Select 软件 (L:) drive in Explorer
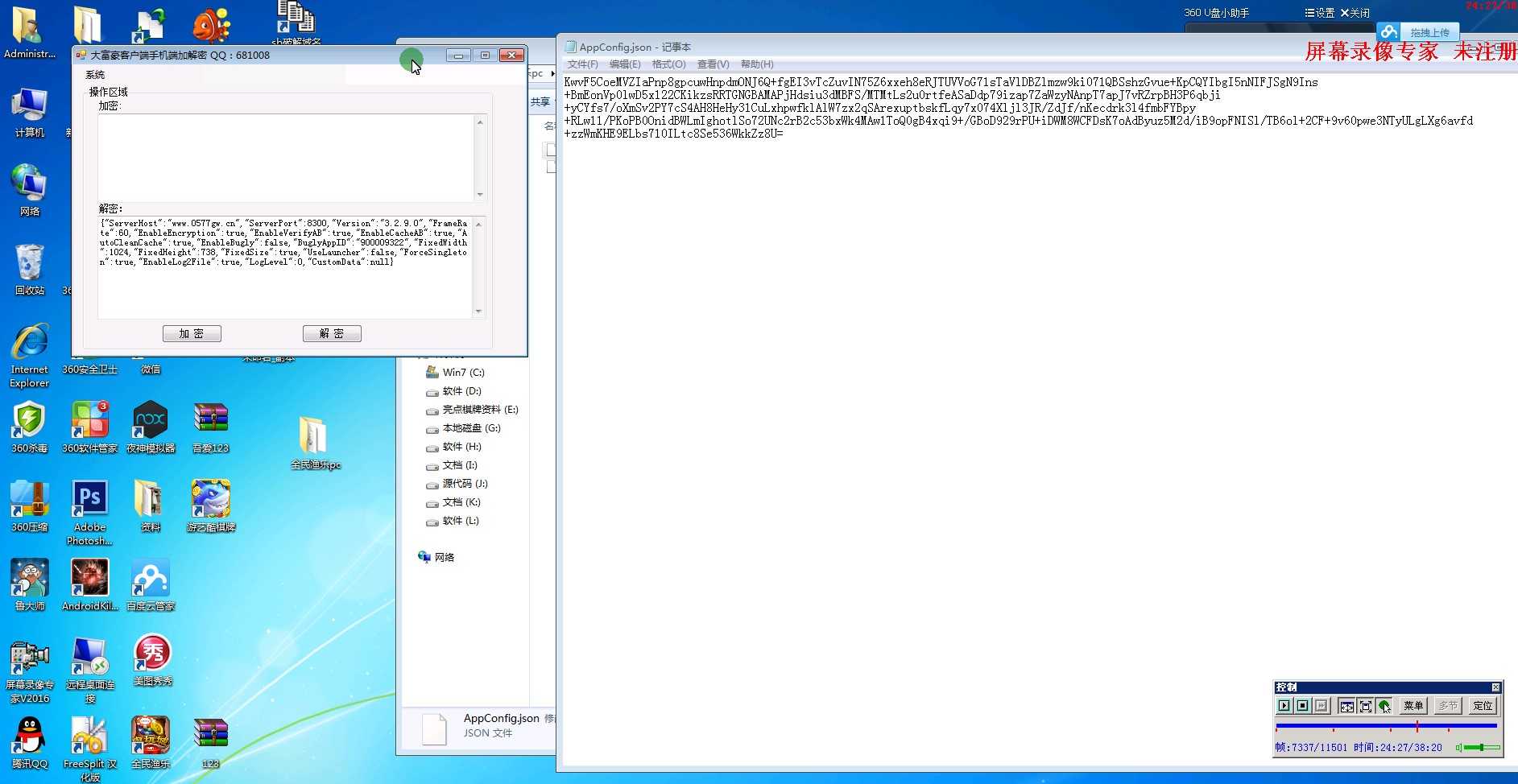The width and height of the screenshot is (1518, 784). [x=453, y=521]
